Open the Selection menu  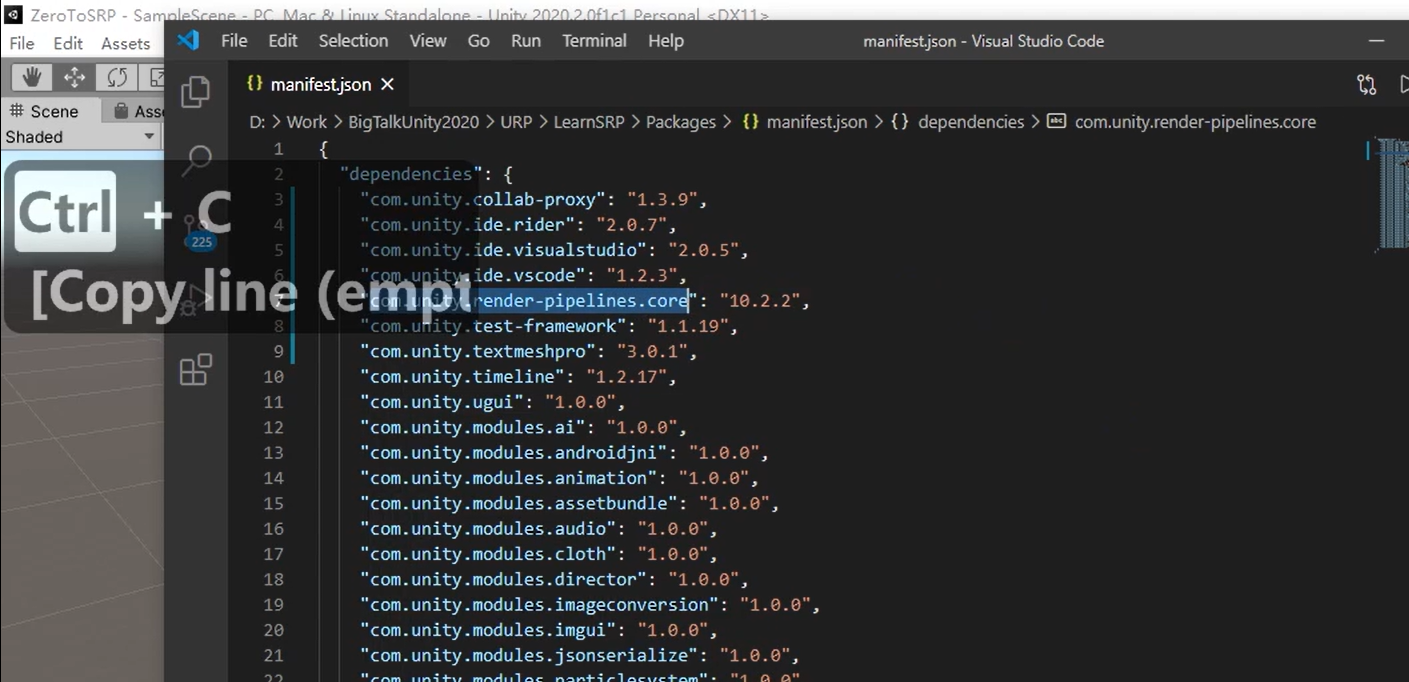[x=353, y=41]
